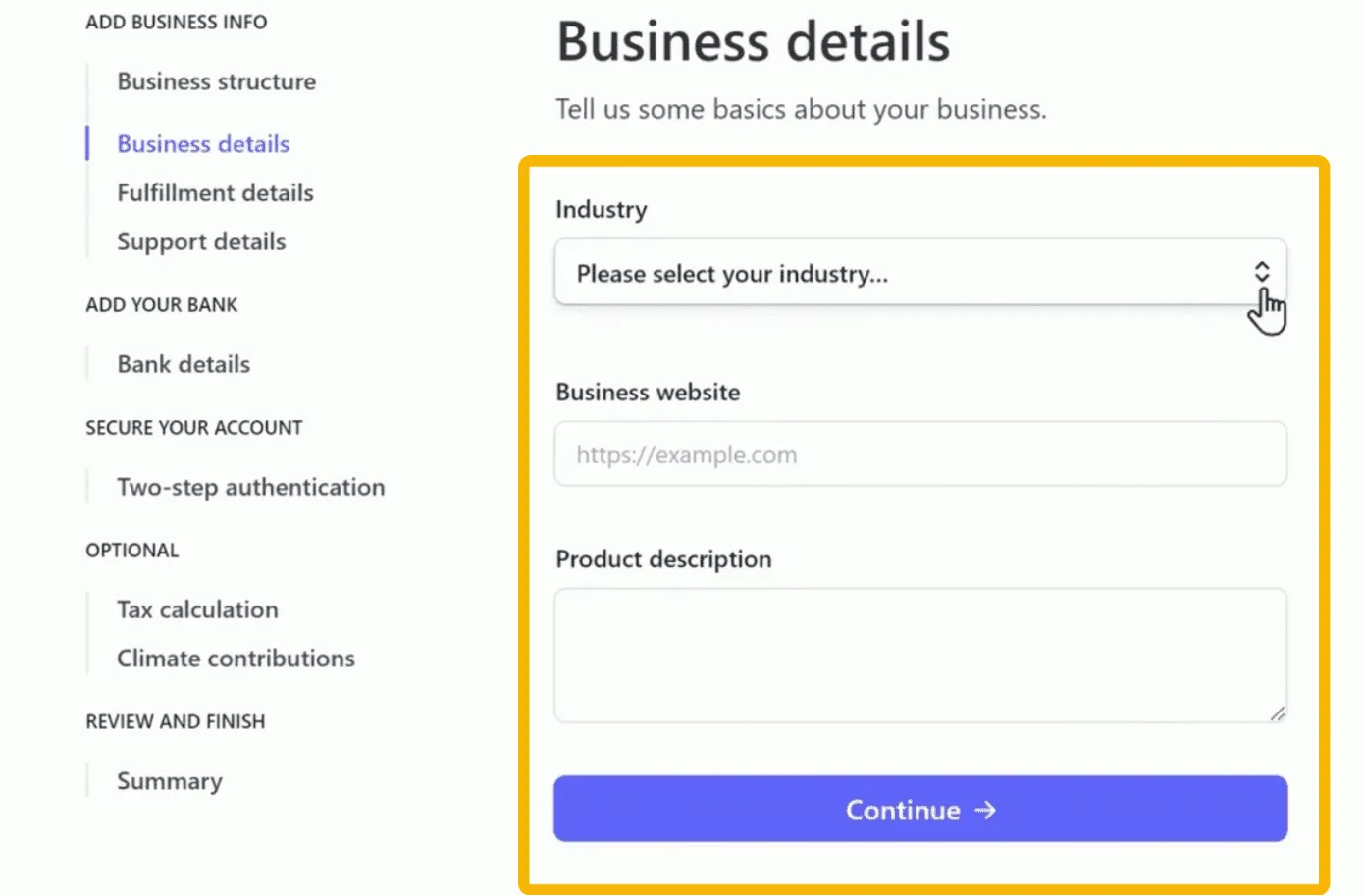The width and height of the screenshot is (1364, 896).
Task: Select Business details in the sidebar
Action: tap(203, 144)
